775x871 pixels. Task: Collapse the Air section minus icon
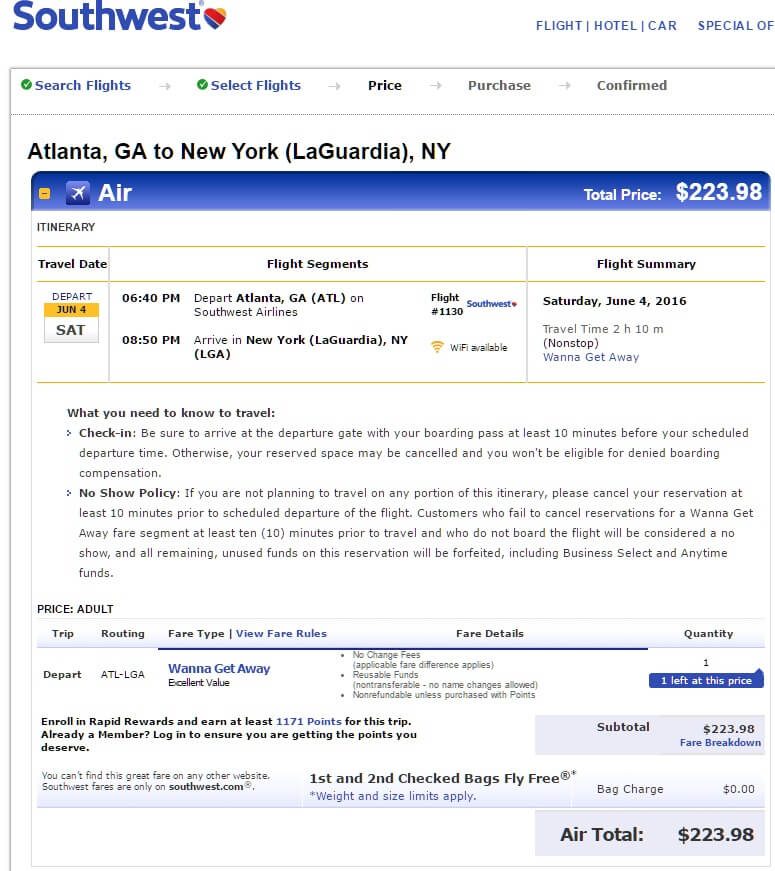[44, 193]
